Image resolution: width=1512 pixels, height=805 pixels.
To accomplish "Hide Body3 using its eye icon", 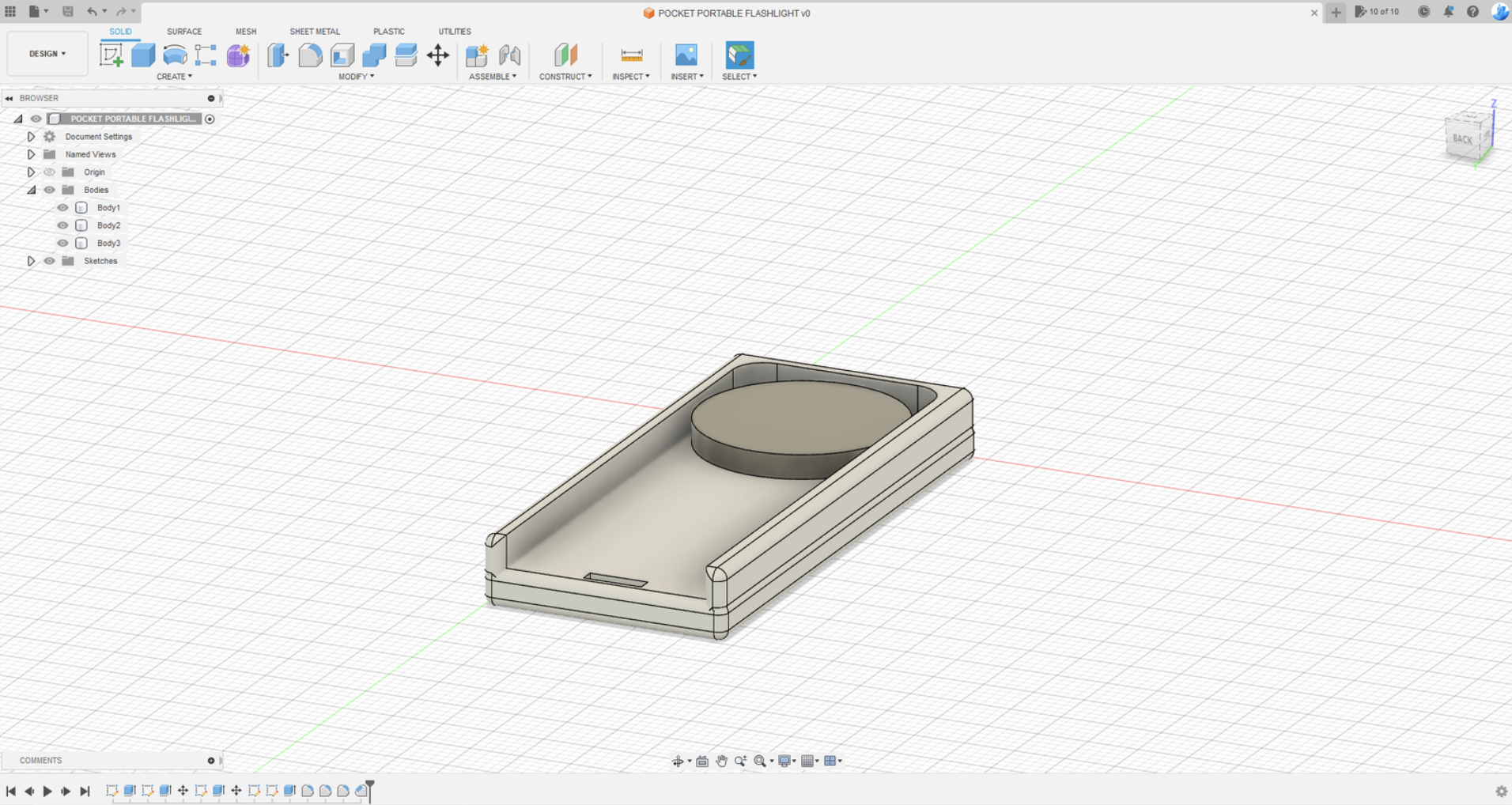I will [x=62, y=243].
